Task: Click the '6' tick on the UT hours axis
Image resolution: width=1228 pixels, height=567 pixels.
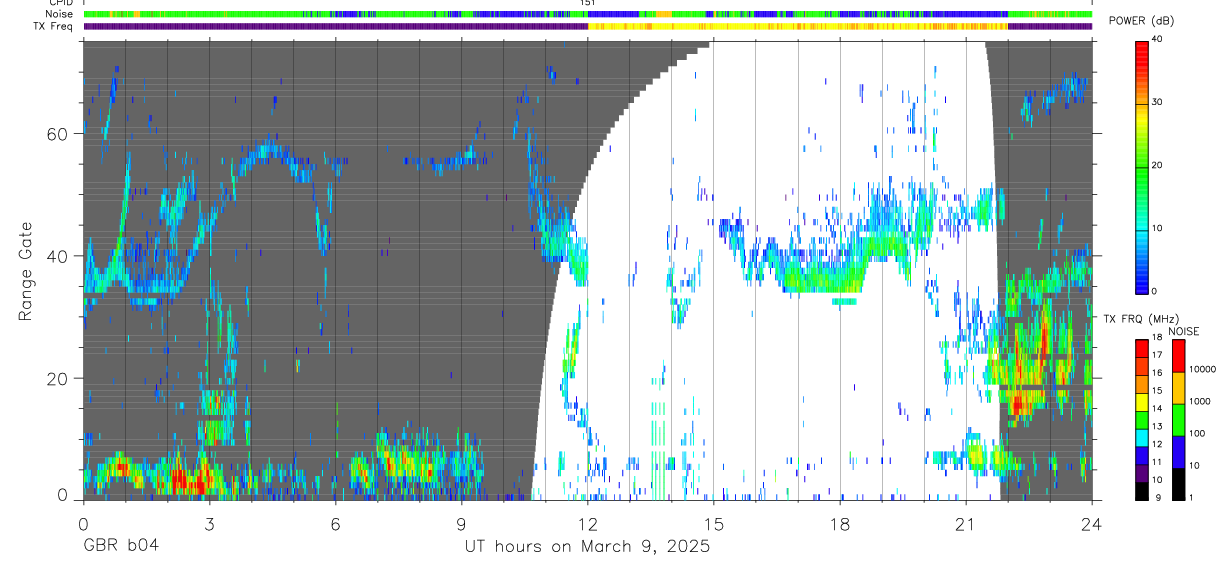Action: click(x=335, y=523)
